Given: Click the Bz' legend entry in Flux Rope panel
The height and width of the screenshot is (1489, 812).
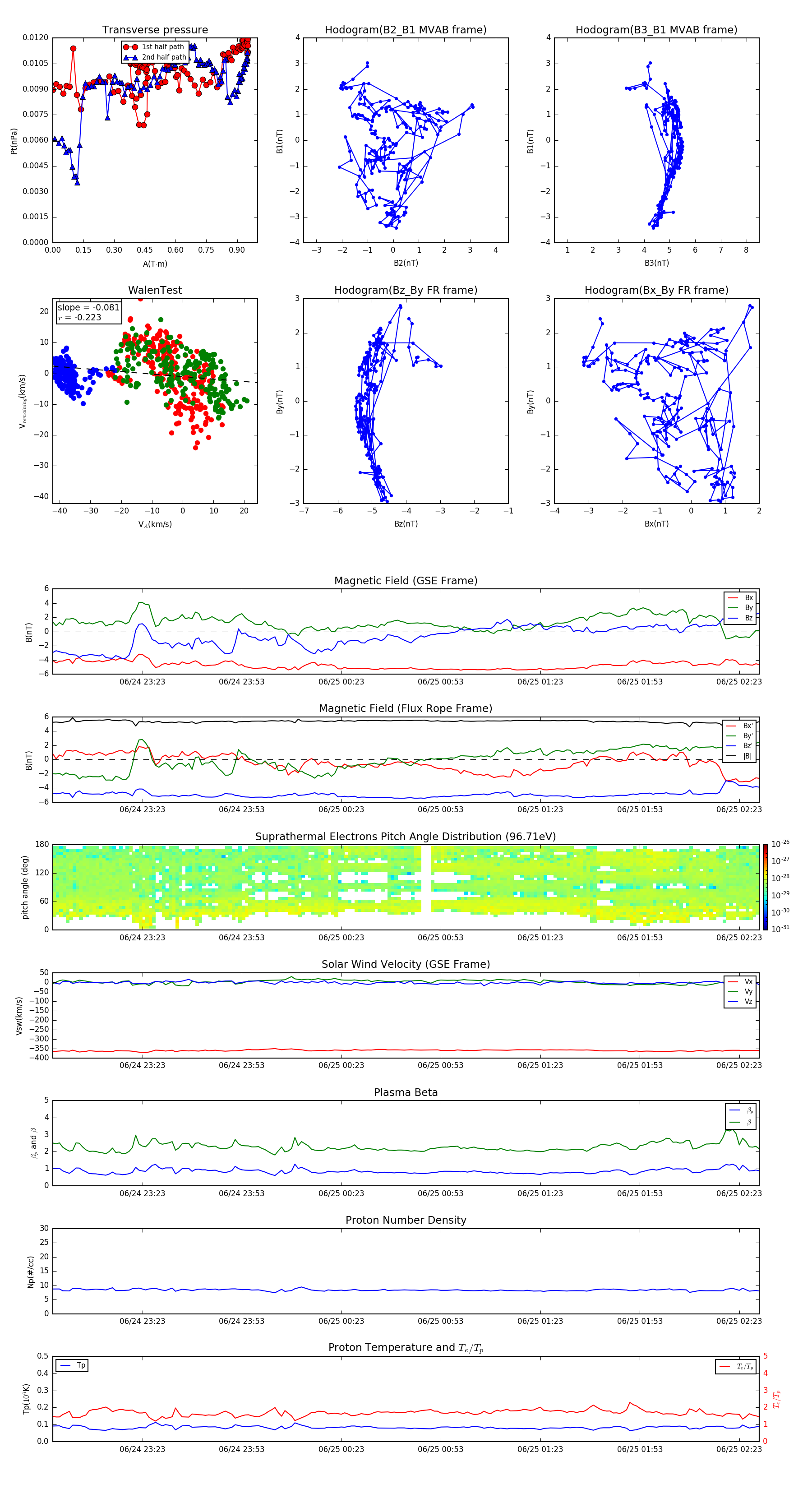Looking at the screenshot, I should coord(740,746).
